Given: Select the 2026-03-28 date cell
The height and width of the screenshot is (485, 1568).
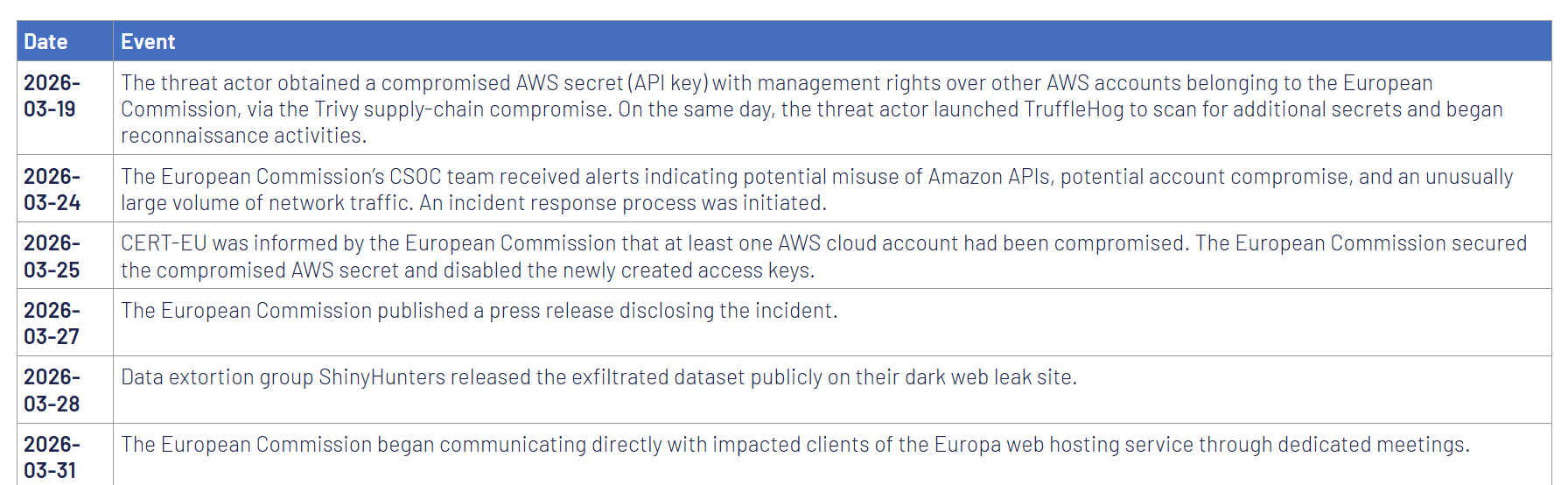Looking at the screenshot, I should tap(52, 390).
